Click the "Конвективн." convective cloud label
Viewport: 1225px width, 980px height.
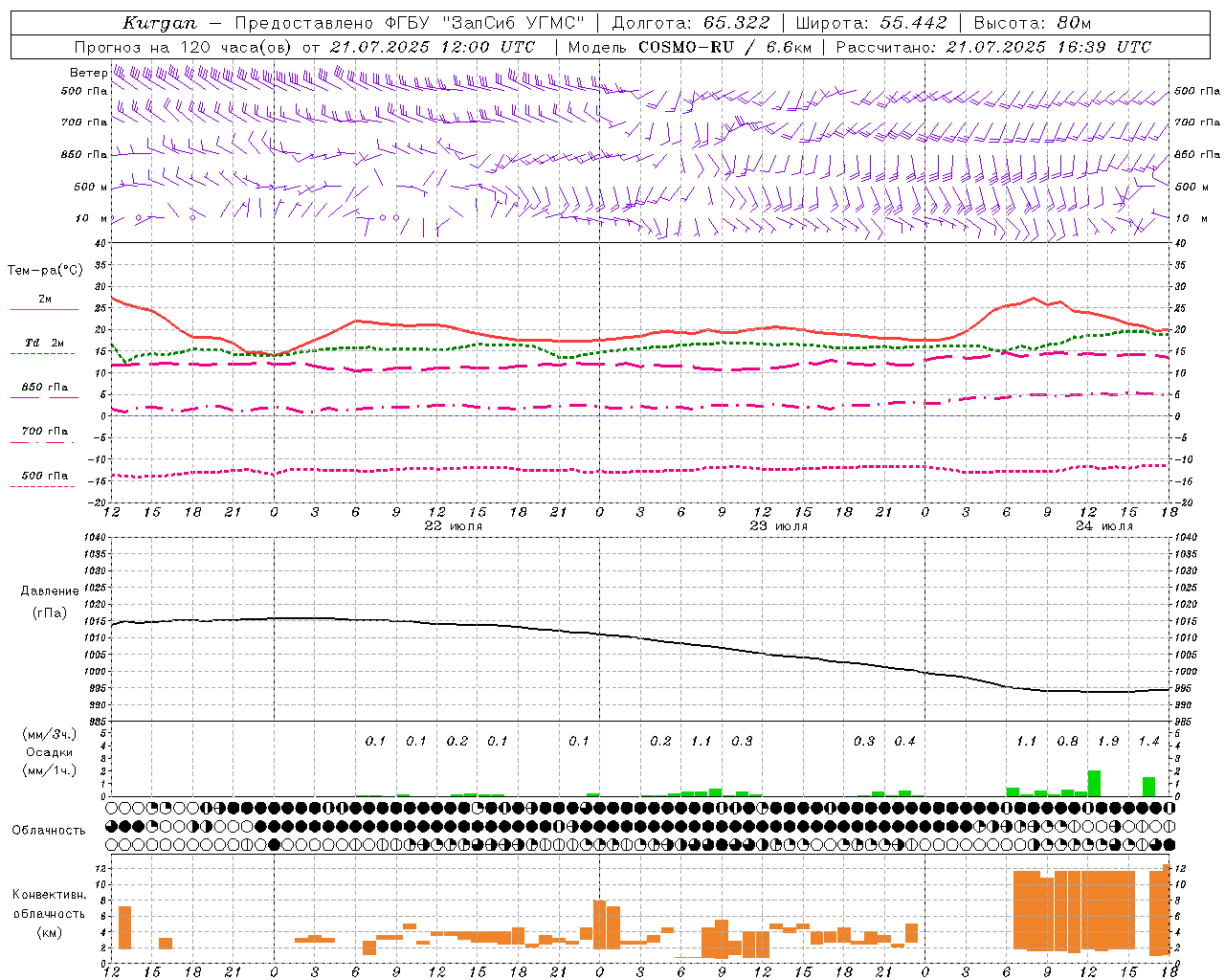(x=50, y=895)
